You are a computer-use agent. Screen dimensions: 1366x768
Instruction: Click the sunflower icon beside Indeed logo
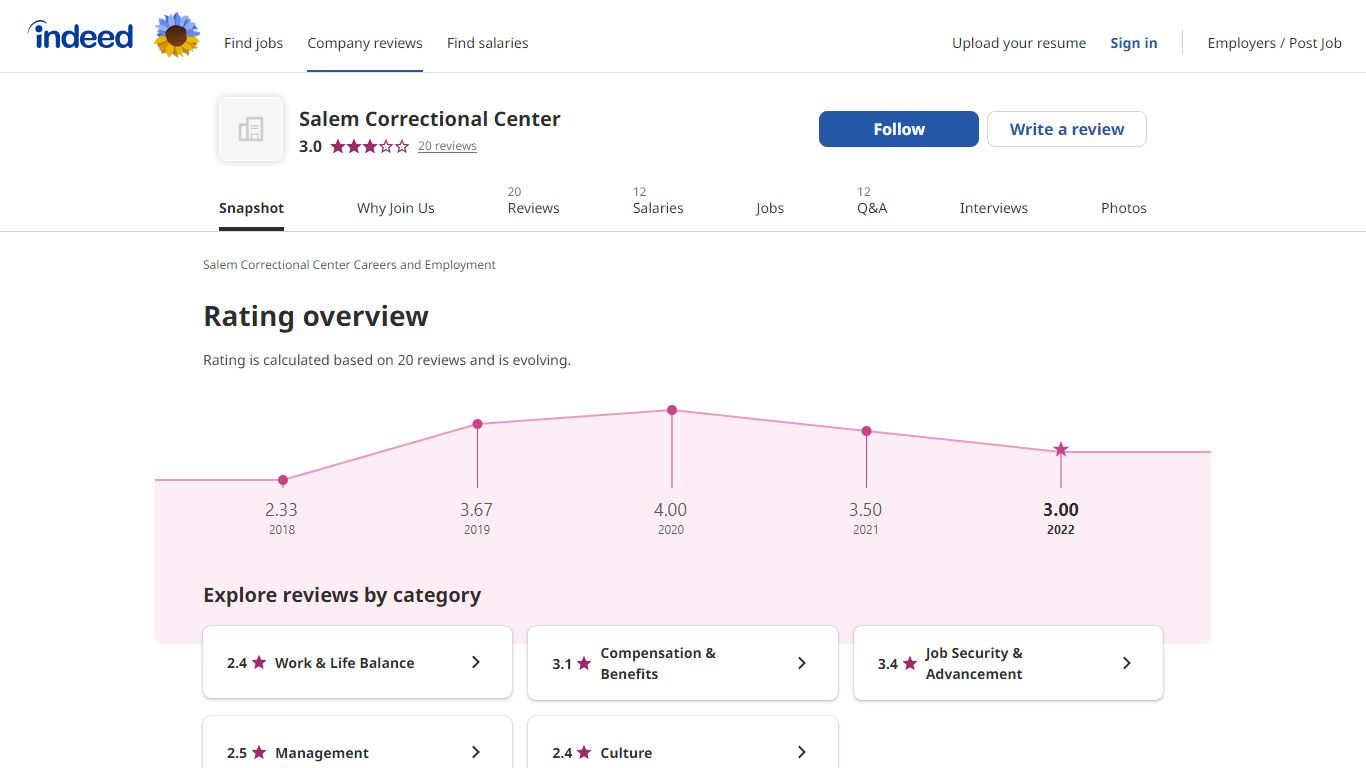click(x=177, y=36)
